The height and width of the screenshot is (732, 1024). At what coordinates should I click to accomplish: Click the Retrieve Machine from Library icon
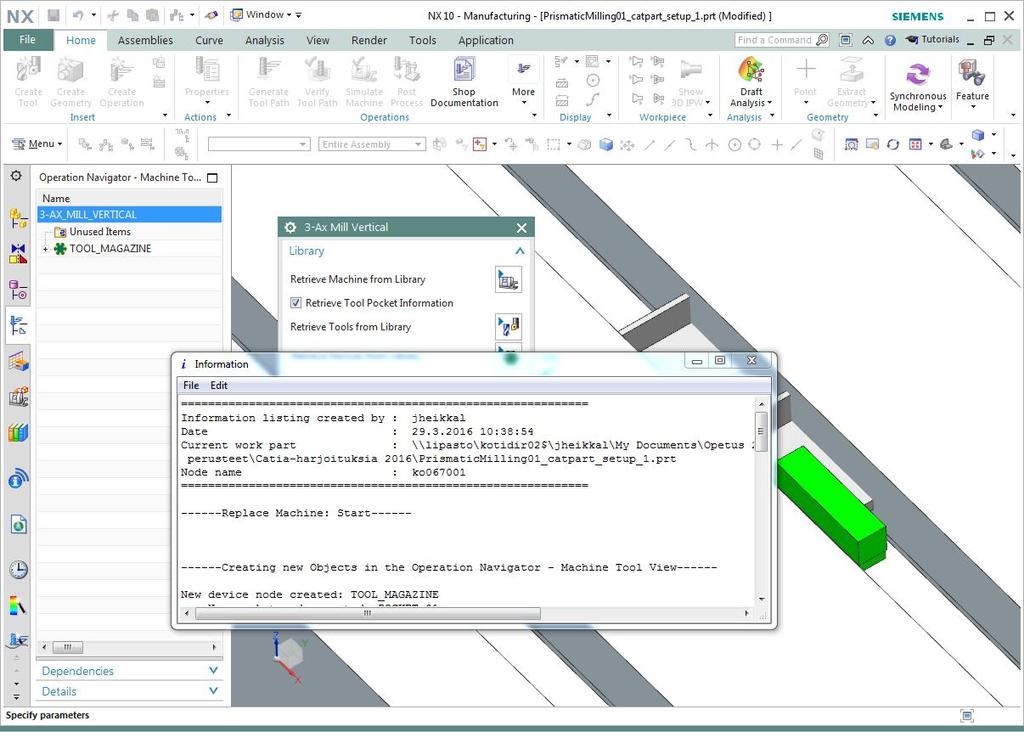[508, 279]
